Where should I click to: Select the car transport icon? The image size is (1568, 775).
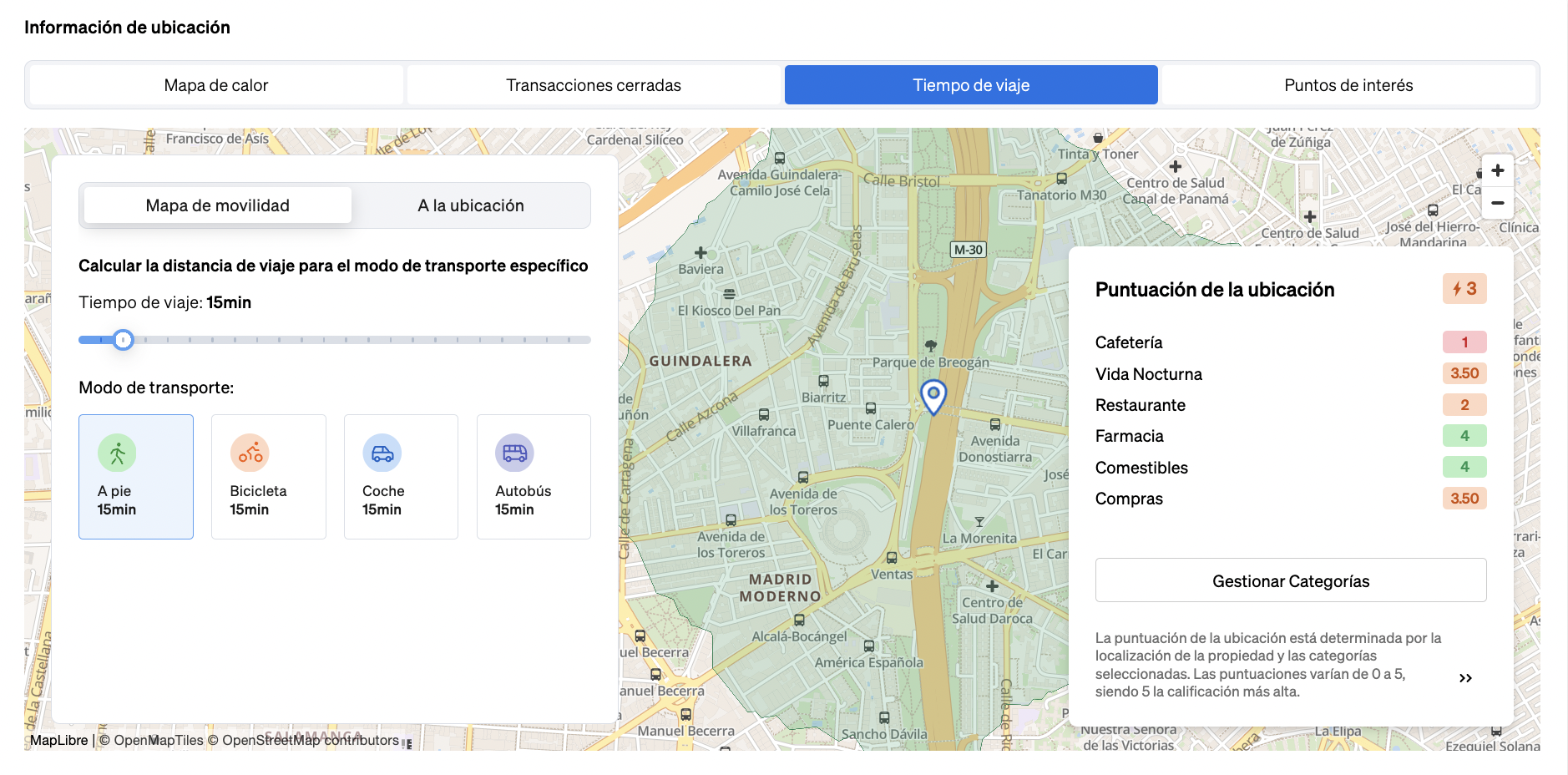point(382,453)
